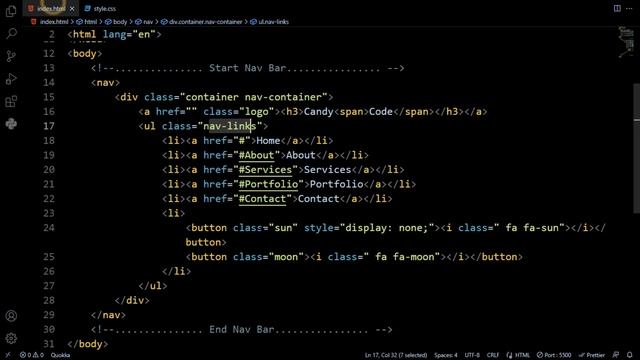Click the 'display: none;' style value
This screenshot has height=360, width=640.
(387, 228)
